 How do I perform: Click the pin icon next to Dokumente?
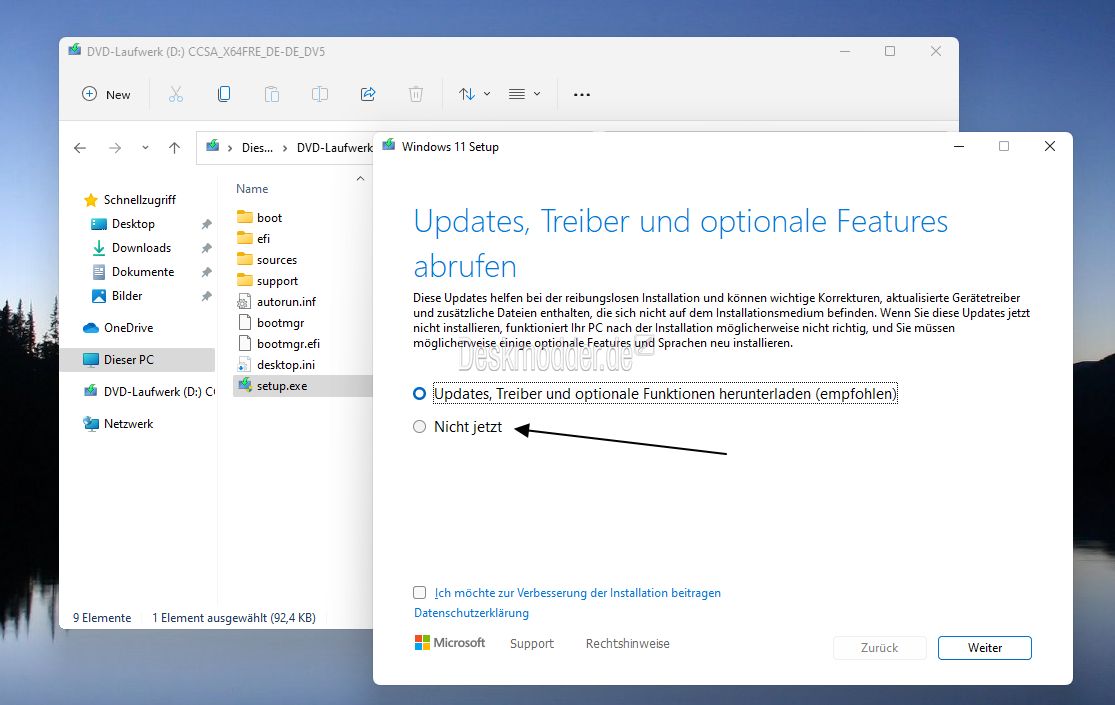click(207, 272)
